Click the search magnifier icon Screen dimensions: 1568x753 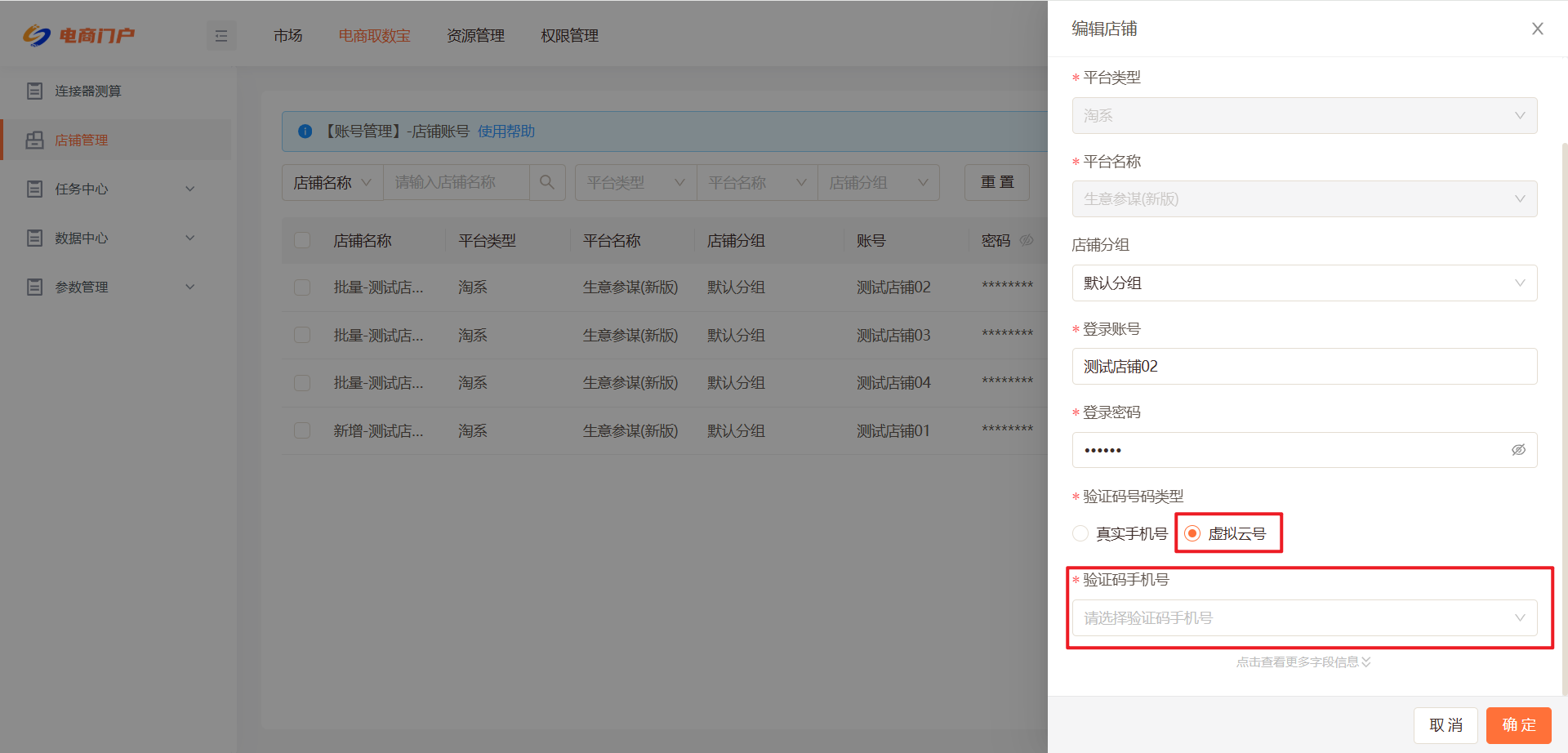click(x=547, y=182)
